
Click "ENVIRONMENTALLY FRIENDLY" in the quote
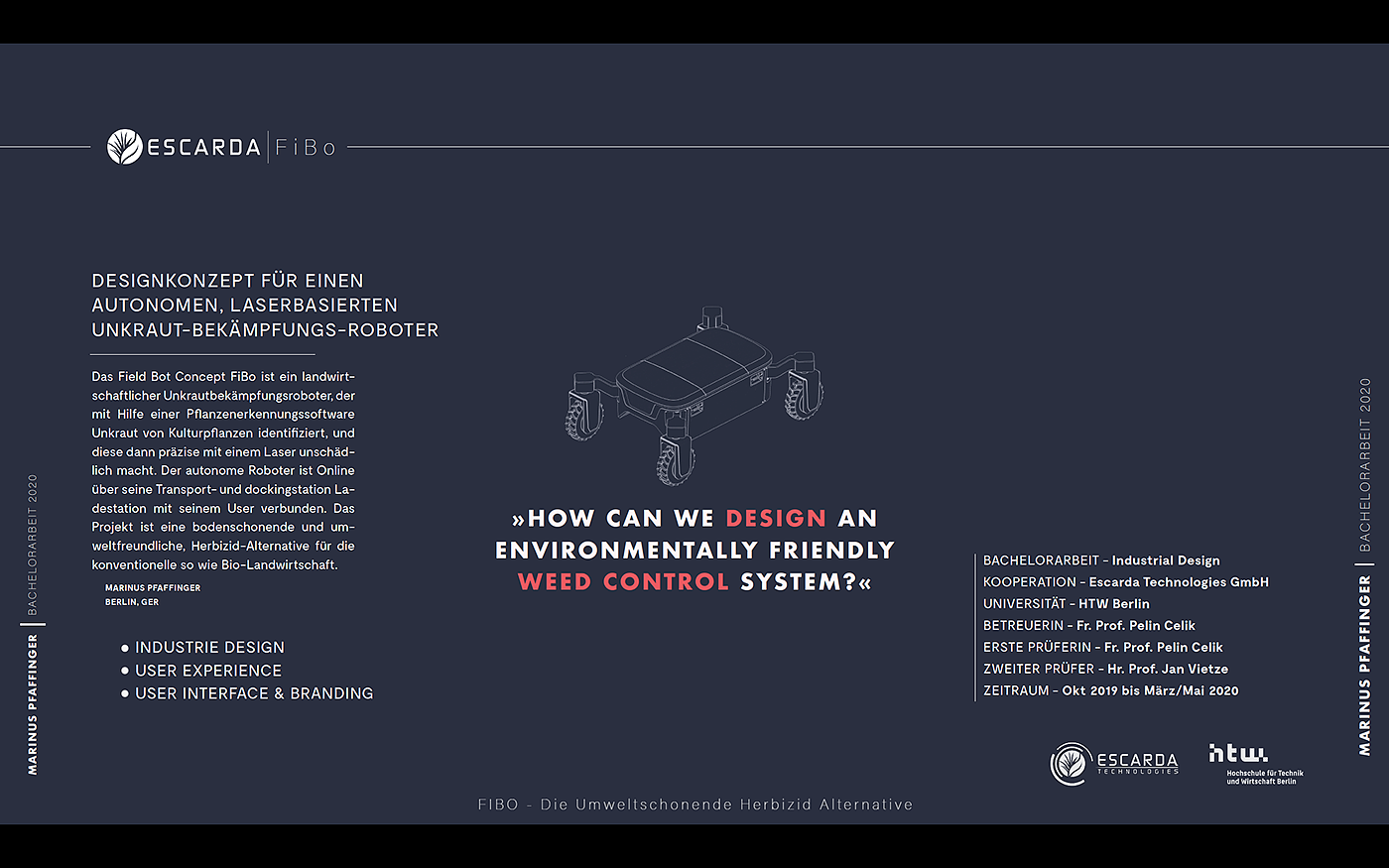pyautogui.click(x=694, y=550)
